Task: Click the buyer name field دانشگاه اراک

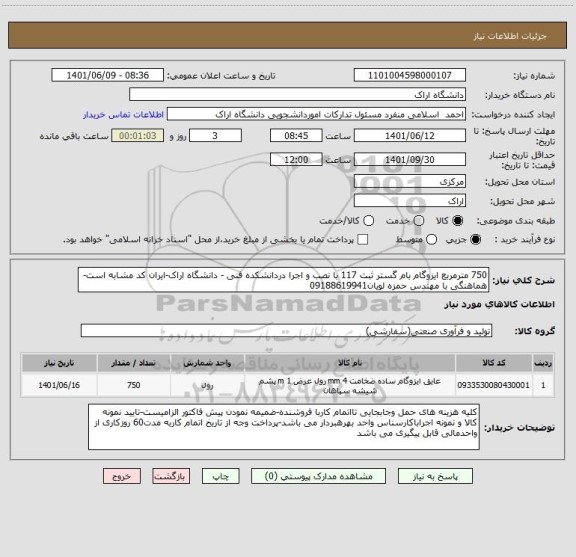Action: 298,94
